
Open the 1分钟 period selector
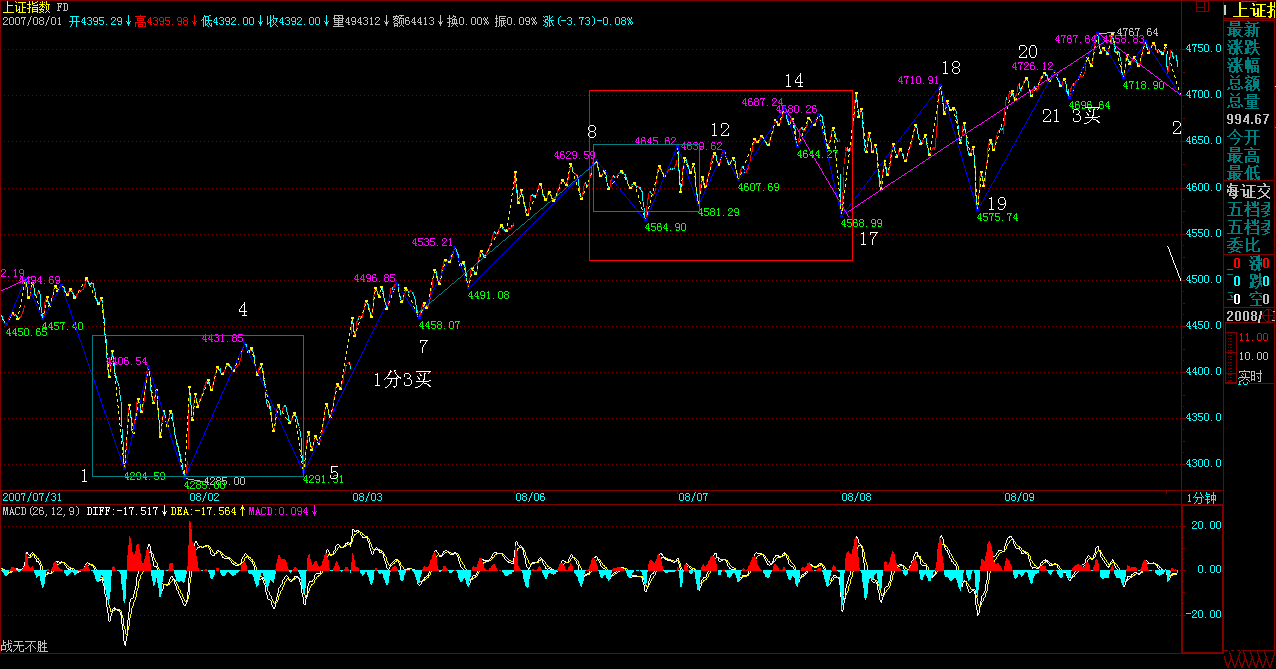pyautogui.click(x=1201, y=497)
